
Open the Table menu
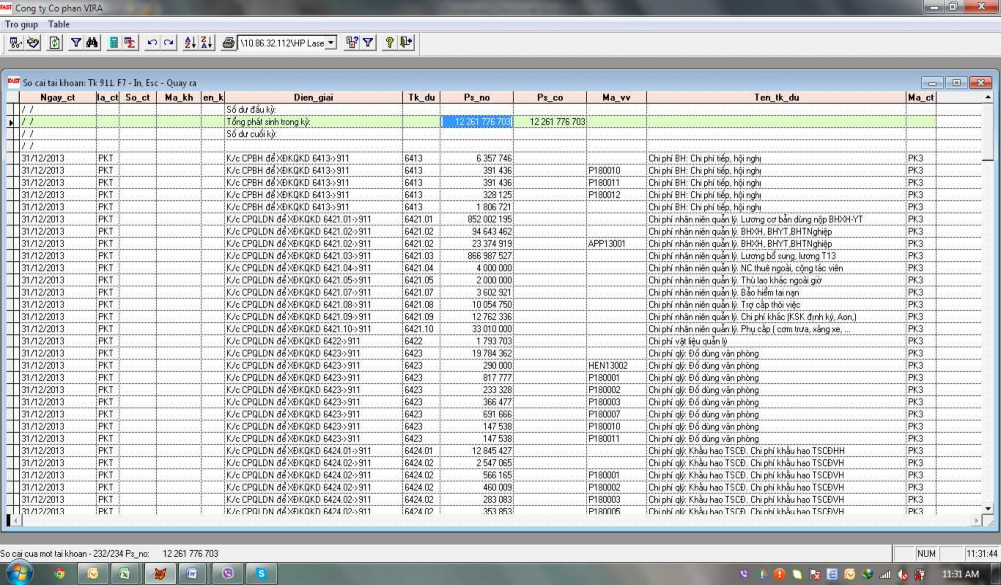pyautogui.click(x=59, y=23)
